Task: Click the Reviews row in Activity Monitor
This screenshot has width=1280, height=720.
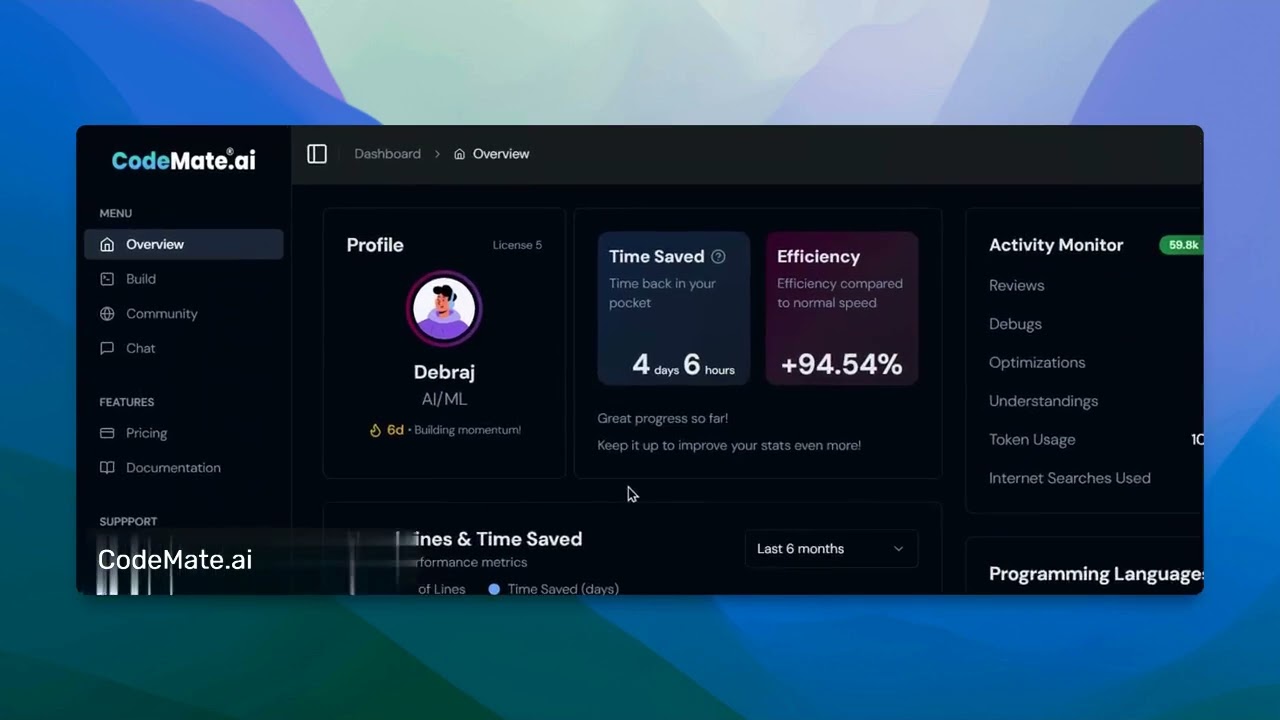Action: click(1095, 286)
